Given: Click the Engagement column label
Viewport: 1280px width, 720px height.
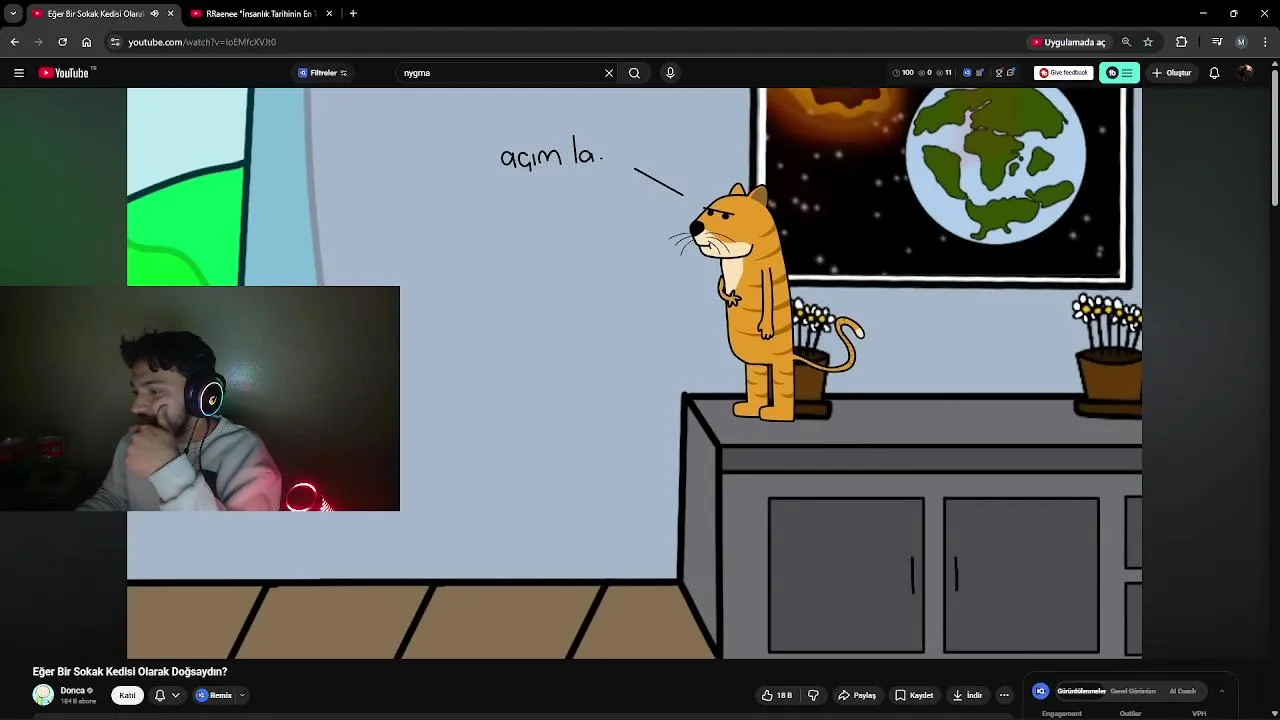Looking at the screenshot, I should 1061,713.
